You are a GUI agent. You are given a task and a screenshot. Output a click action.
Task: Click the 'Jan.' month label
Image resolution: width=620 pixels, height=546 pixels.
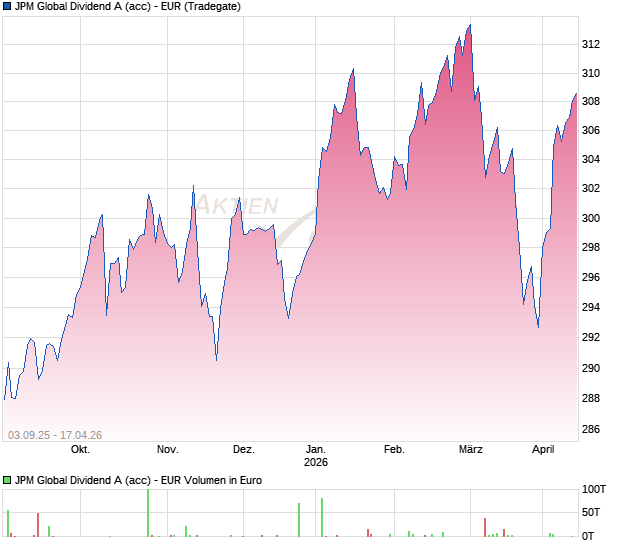coord(316,450)
